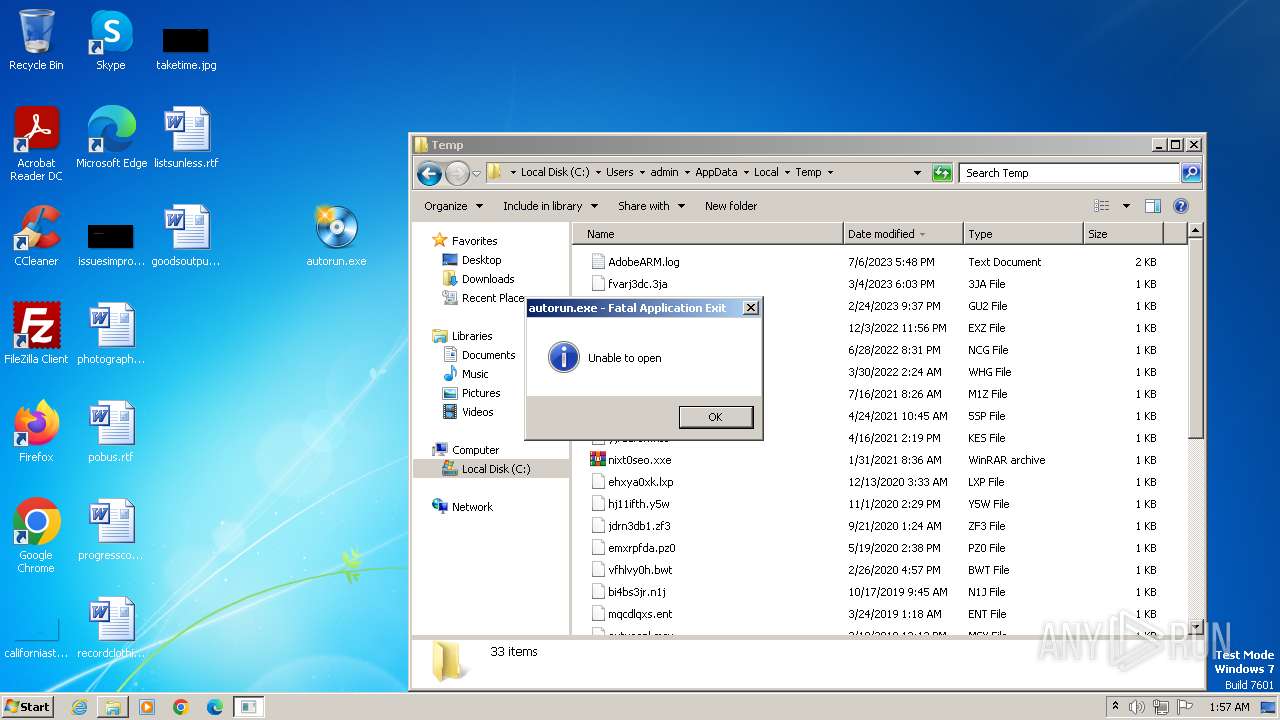Click the New folder button
The width and height of the screenshot is (1280, 720).
click(x=731, y=206)
